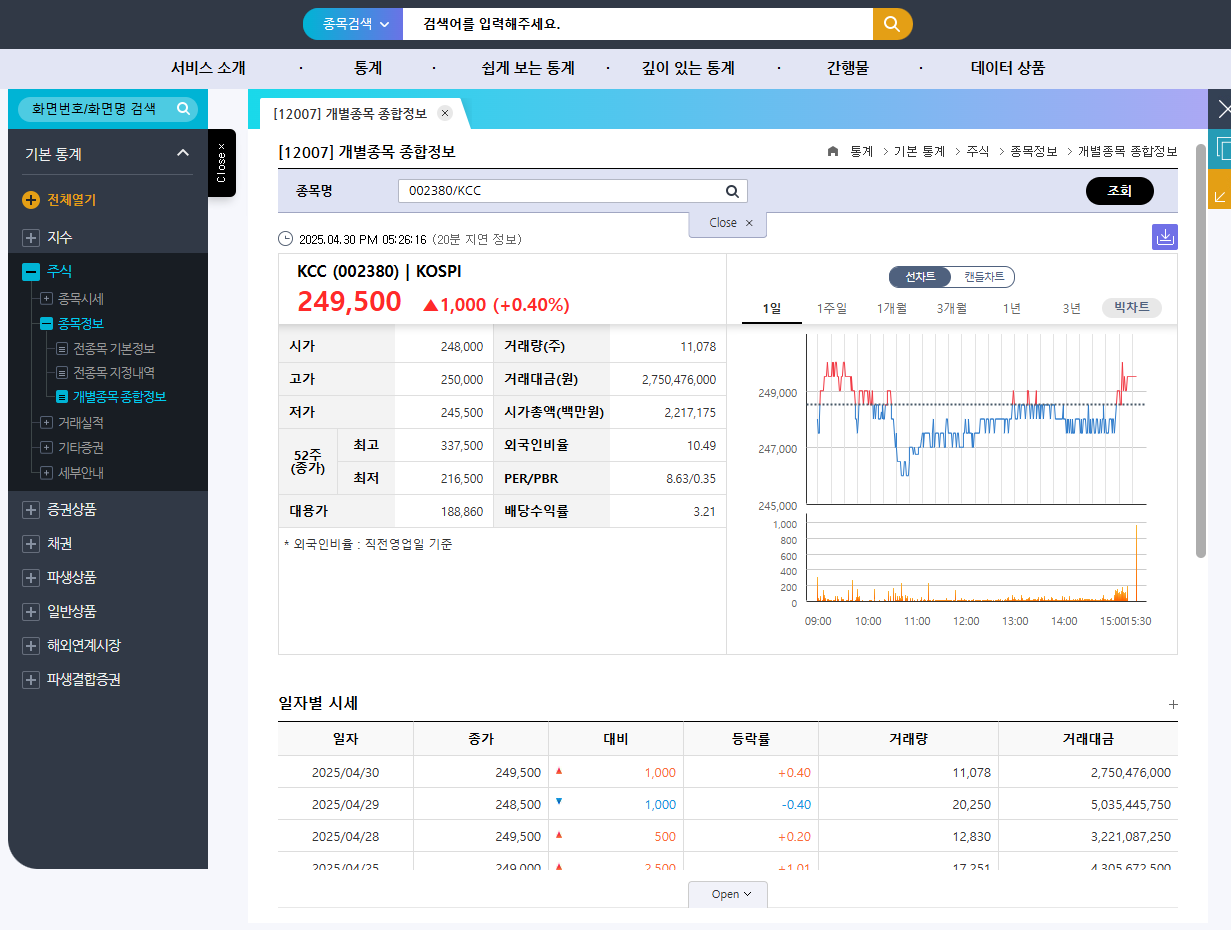The width and height of the screenshot is (1231, 930).
Task: Expand the 거래실적 subtree
Action: coord(46,423)
